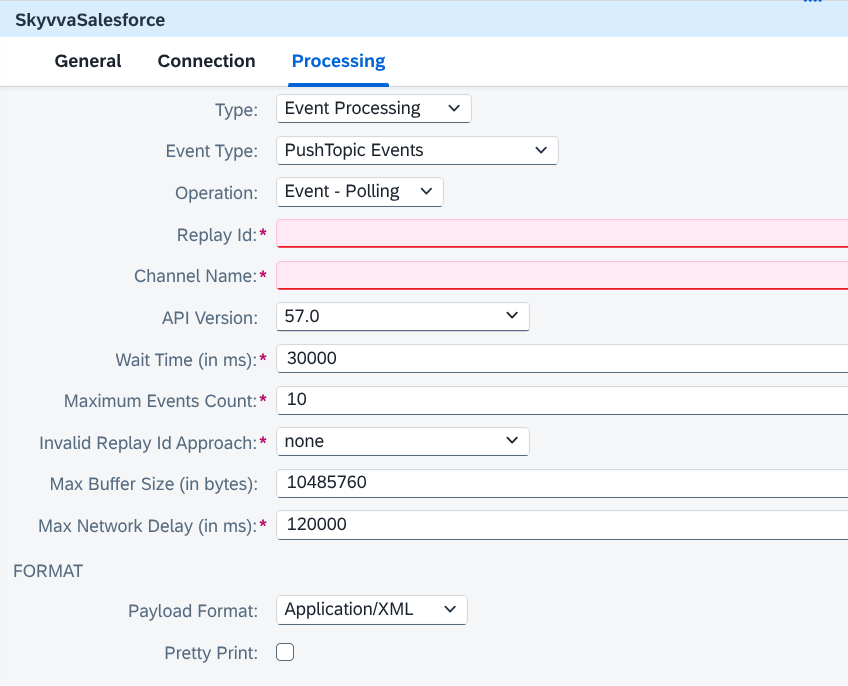Click the Channel Name input field

coord(562,275)
